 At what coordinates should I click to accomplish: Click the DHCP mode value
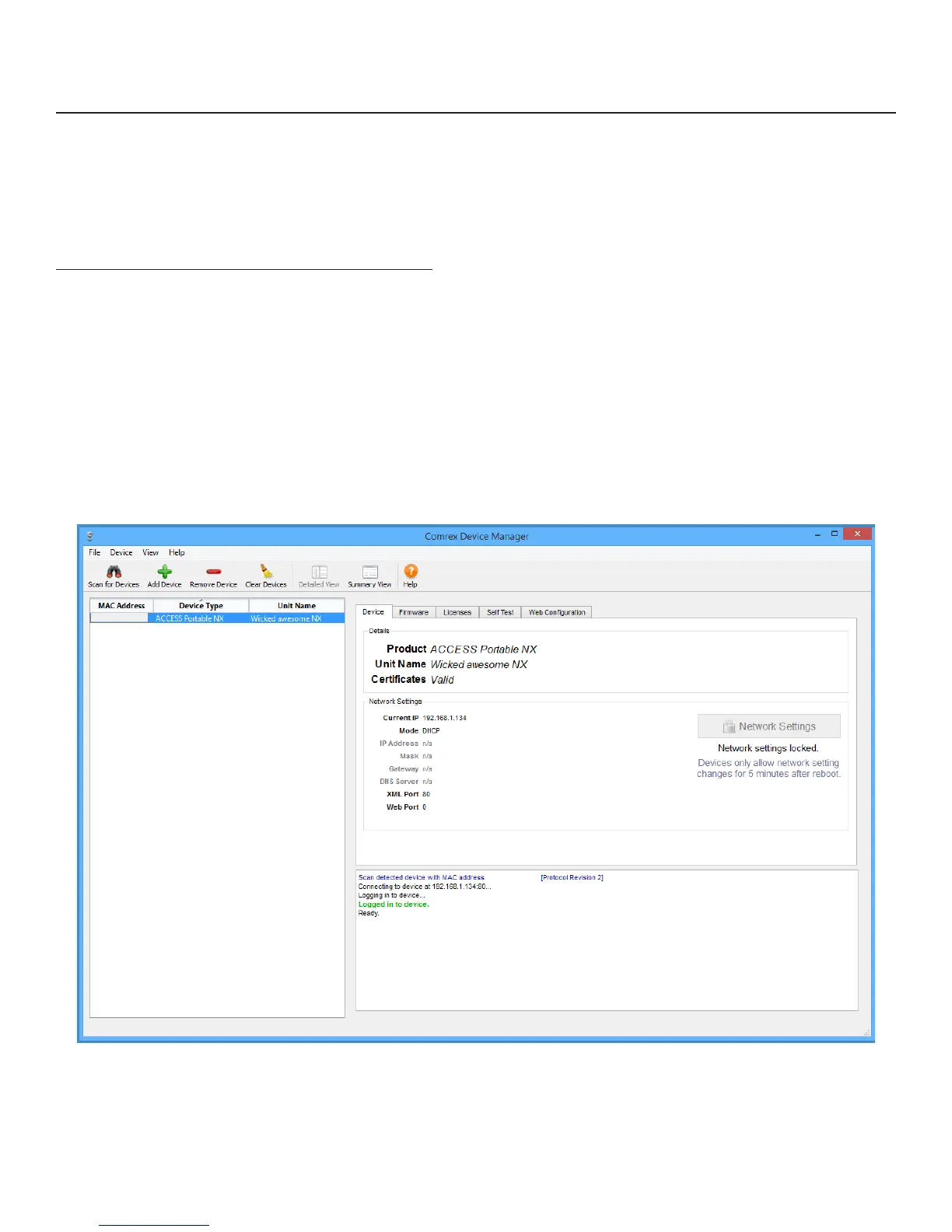431,731
